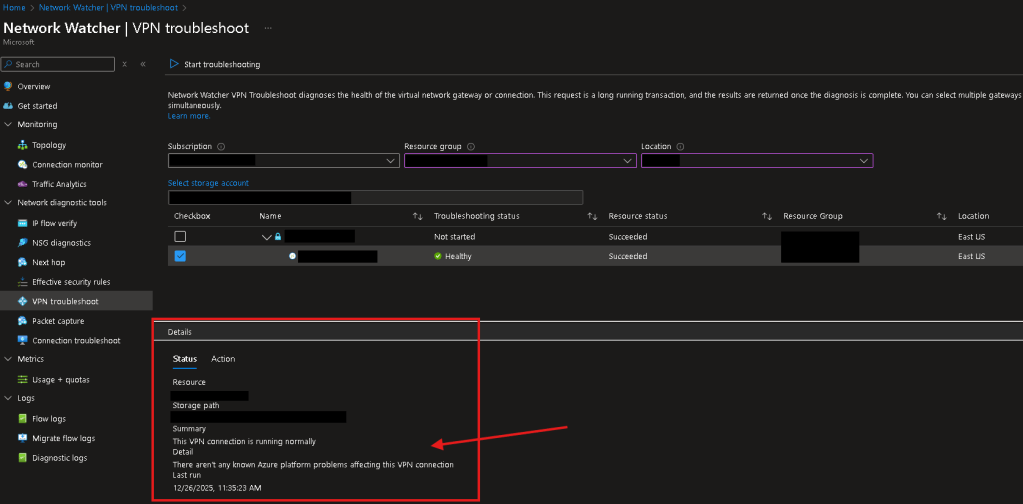Click the Next hop icon

[23, 262]
